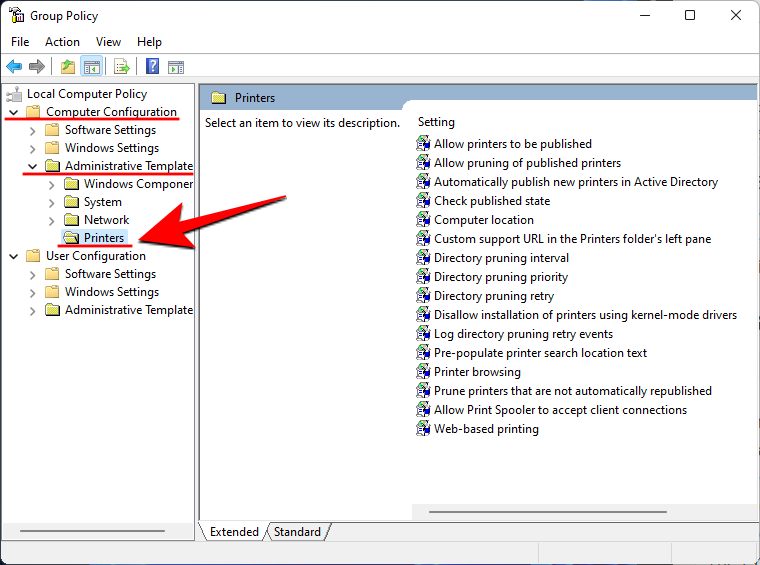Screen dimensions: 760x565
Task: Click the Web-based printing policy icon
Action: coord(423,428)
